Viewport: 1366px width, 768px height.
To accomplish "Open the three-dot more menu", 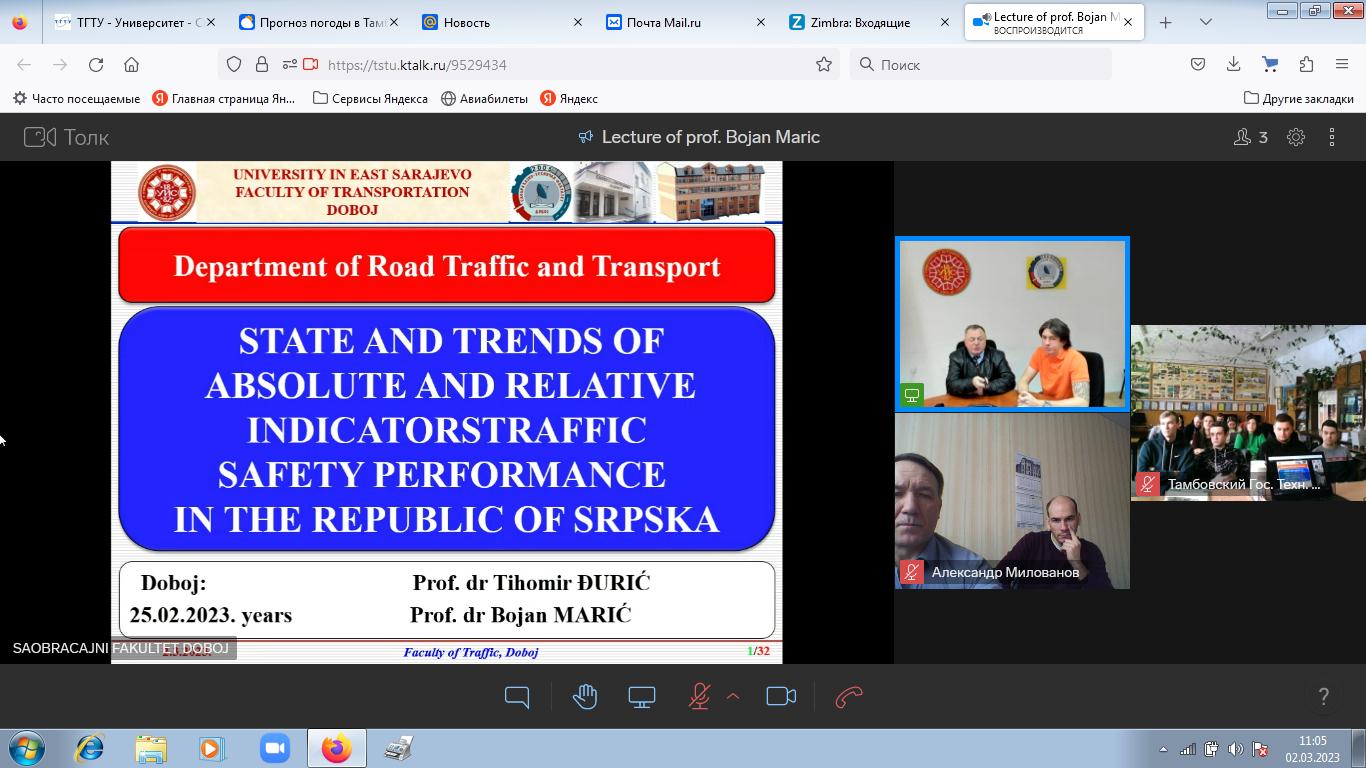I will [1332, 137].
